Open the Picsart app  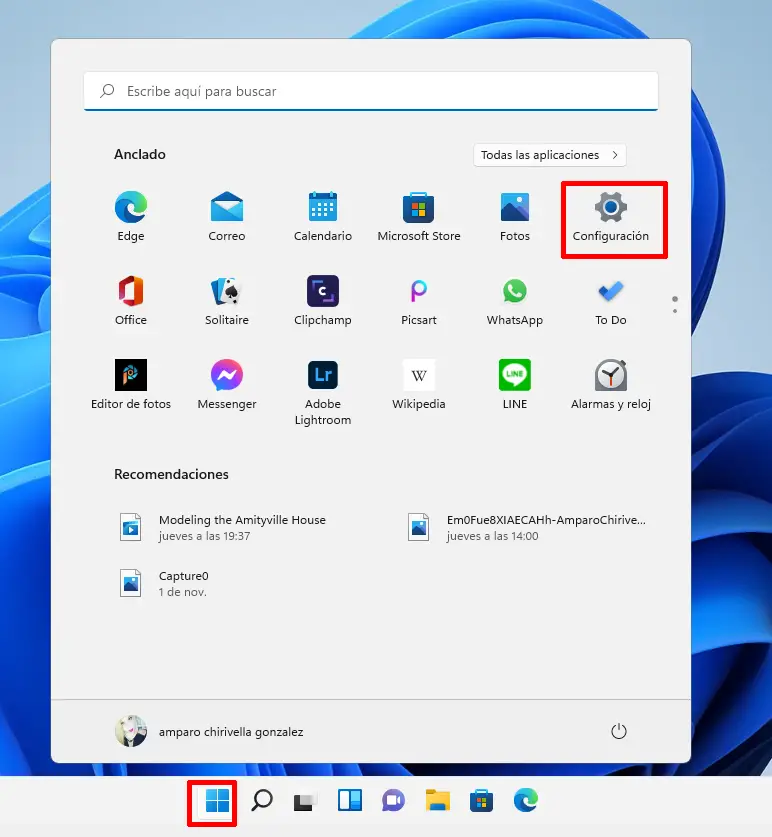[419, 301]
